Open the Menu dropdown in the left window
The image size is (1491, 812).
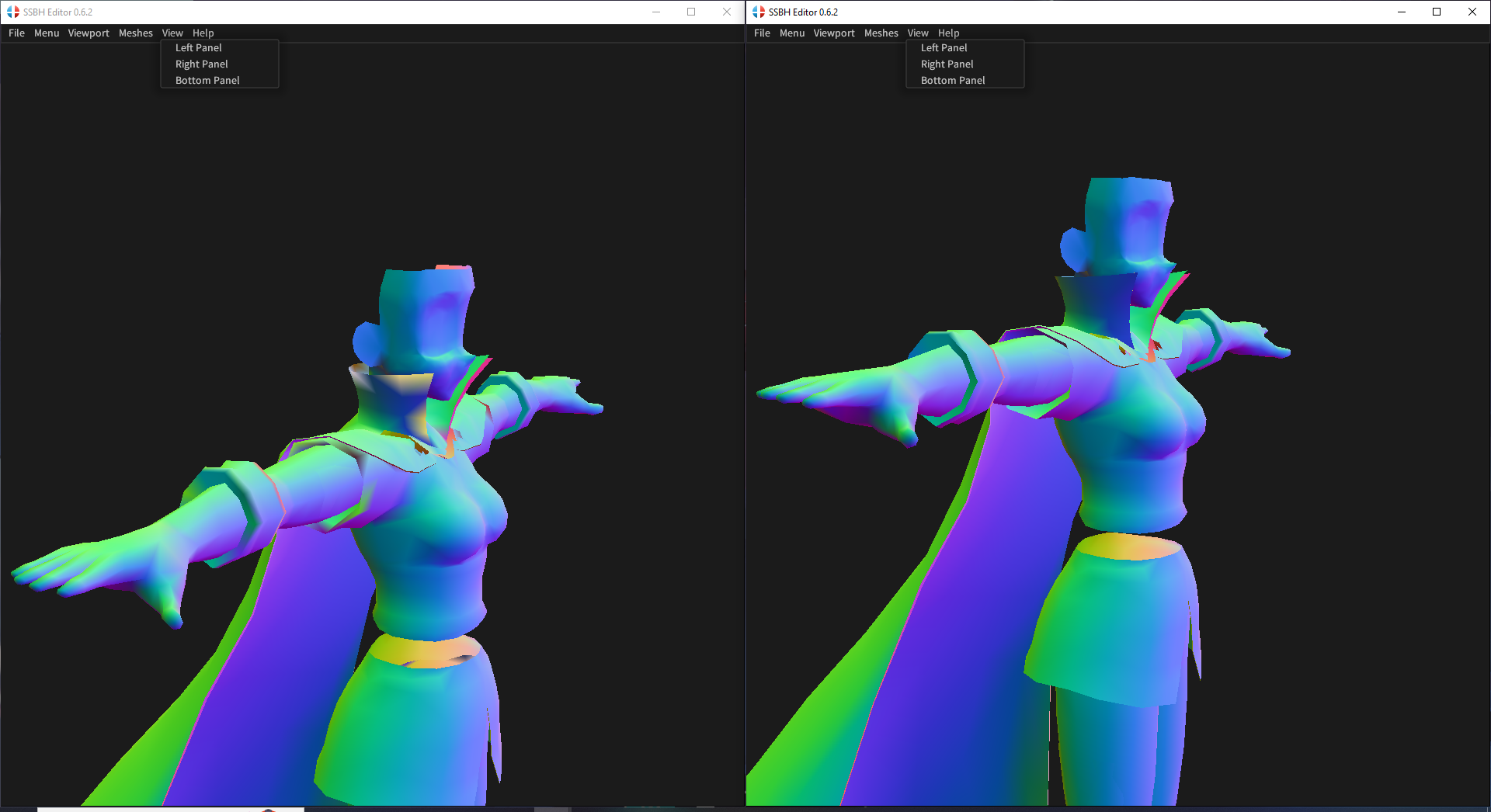pyautogui.click(x=47, y=33)
